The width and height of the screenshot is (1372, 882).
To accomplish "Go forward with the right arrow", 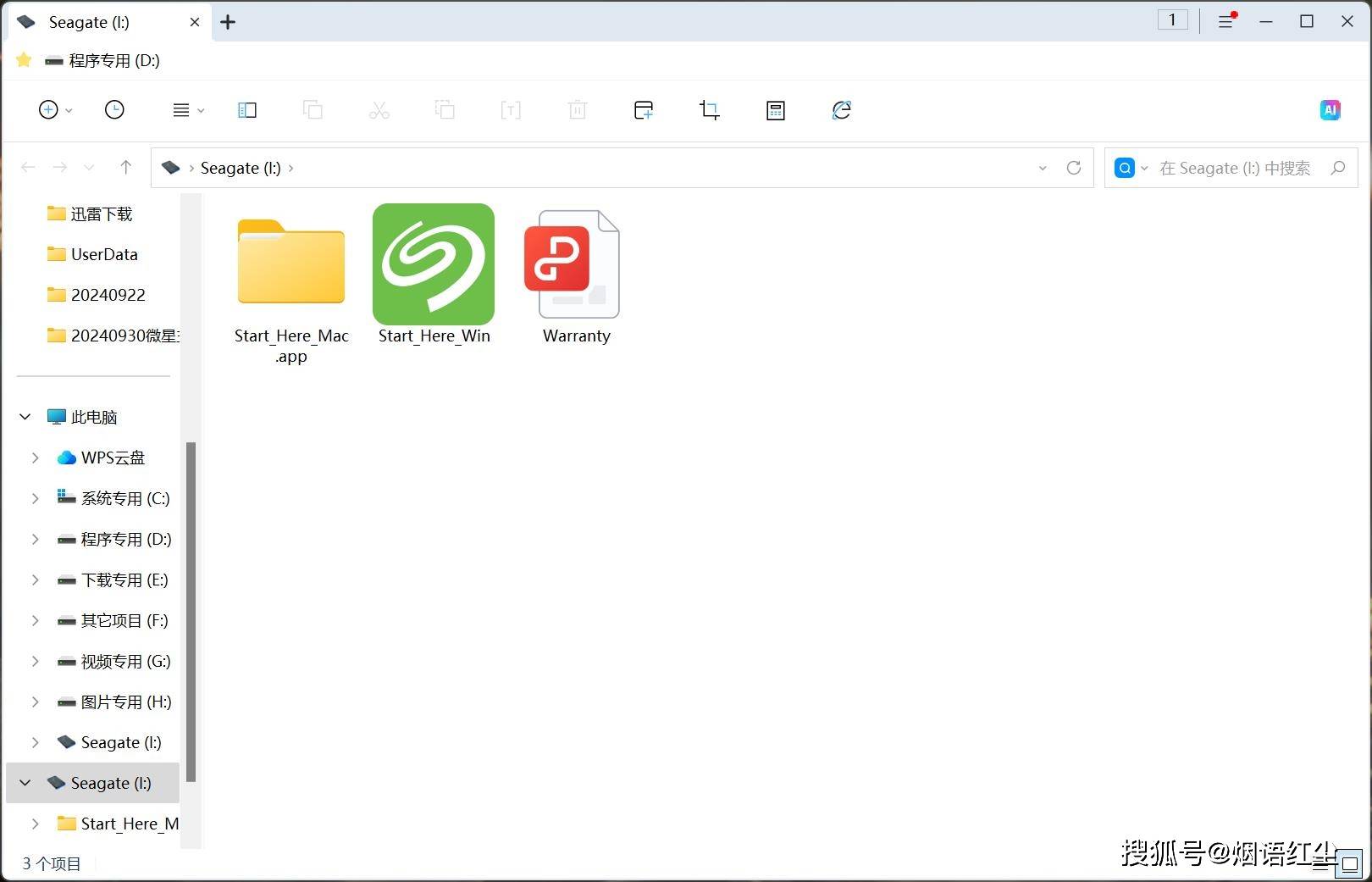I will (x=60, y=168).
